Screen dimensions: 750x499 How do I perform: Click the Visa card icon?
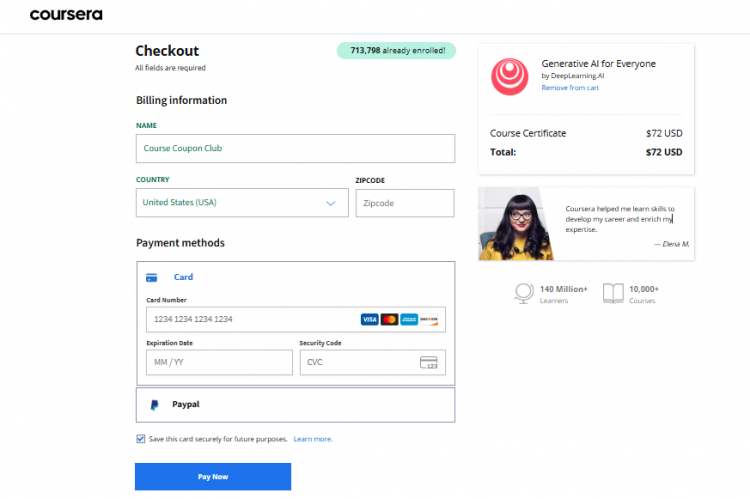pyautogui.click(x=369, y=319)
